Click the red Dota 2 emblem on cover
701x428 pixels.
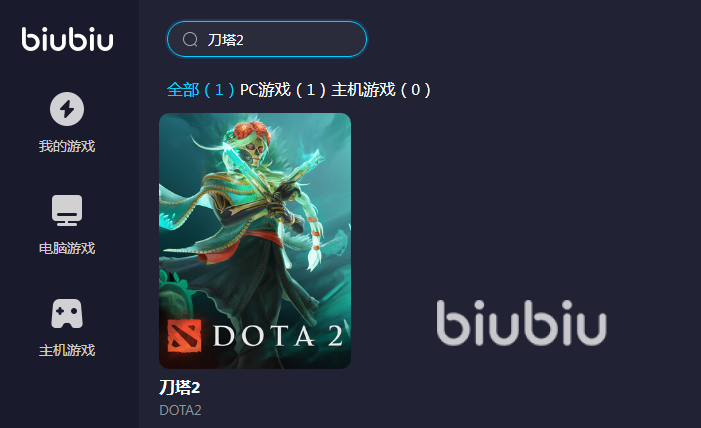pyautogui.click(x=184, y=335)
